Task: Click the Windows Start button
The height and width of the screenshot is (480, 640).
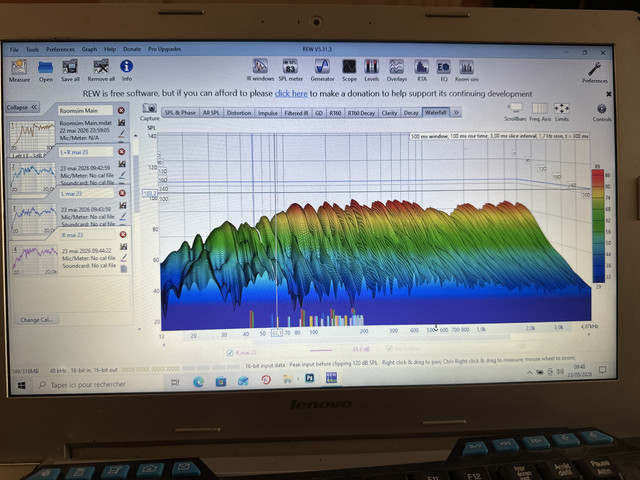Action: pyautogui.click(x=21, y=385)
